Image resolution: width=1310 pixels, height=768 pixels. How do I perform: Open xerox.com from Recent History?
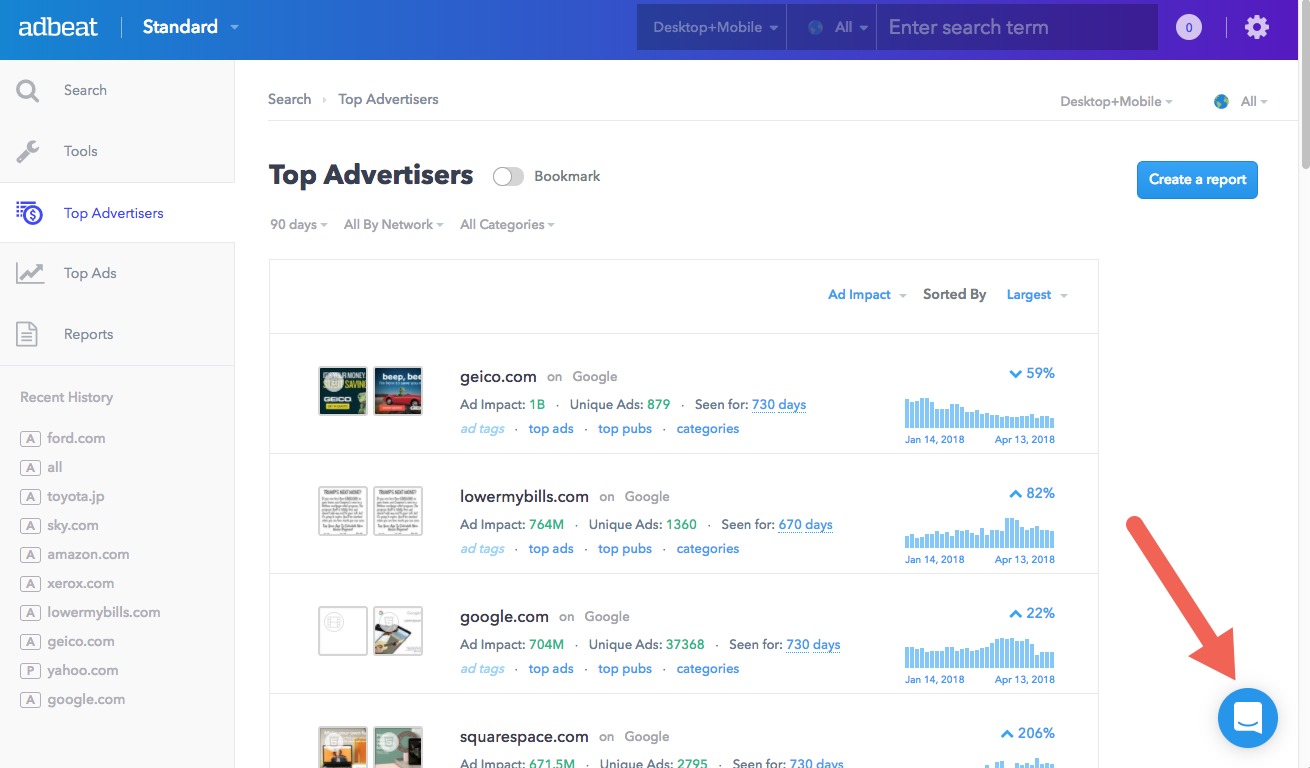point(80,583)
